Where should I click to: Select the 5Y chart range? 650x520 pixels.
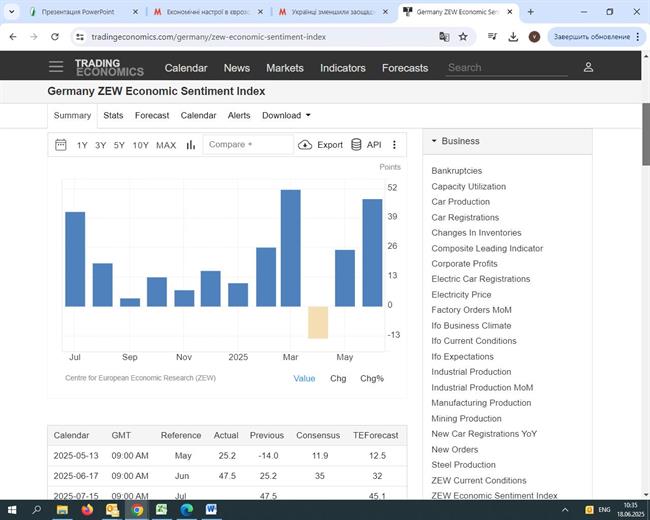[119, 145]
